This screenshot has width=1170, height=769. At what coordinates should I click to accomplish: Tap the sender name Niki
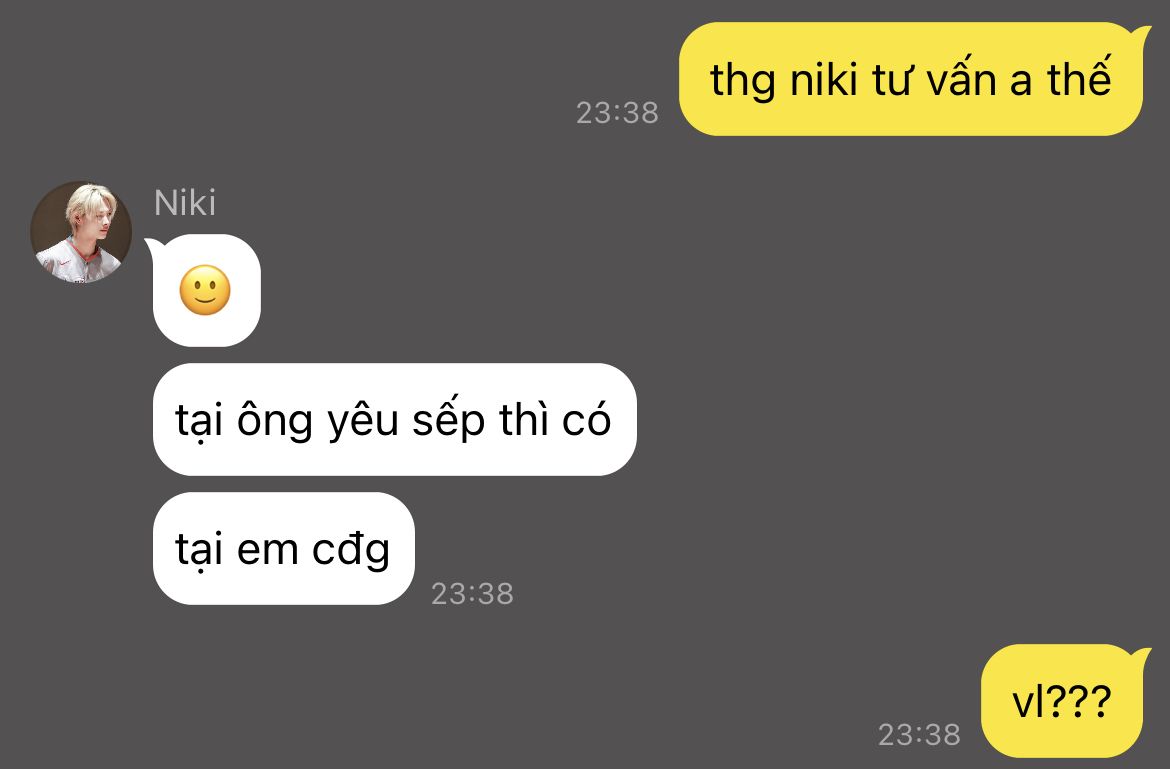184,203
